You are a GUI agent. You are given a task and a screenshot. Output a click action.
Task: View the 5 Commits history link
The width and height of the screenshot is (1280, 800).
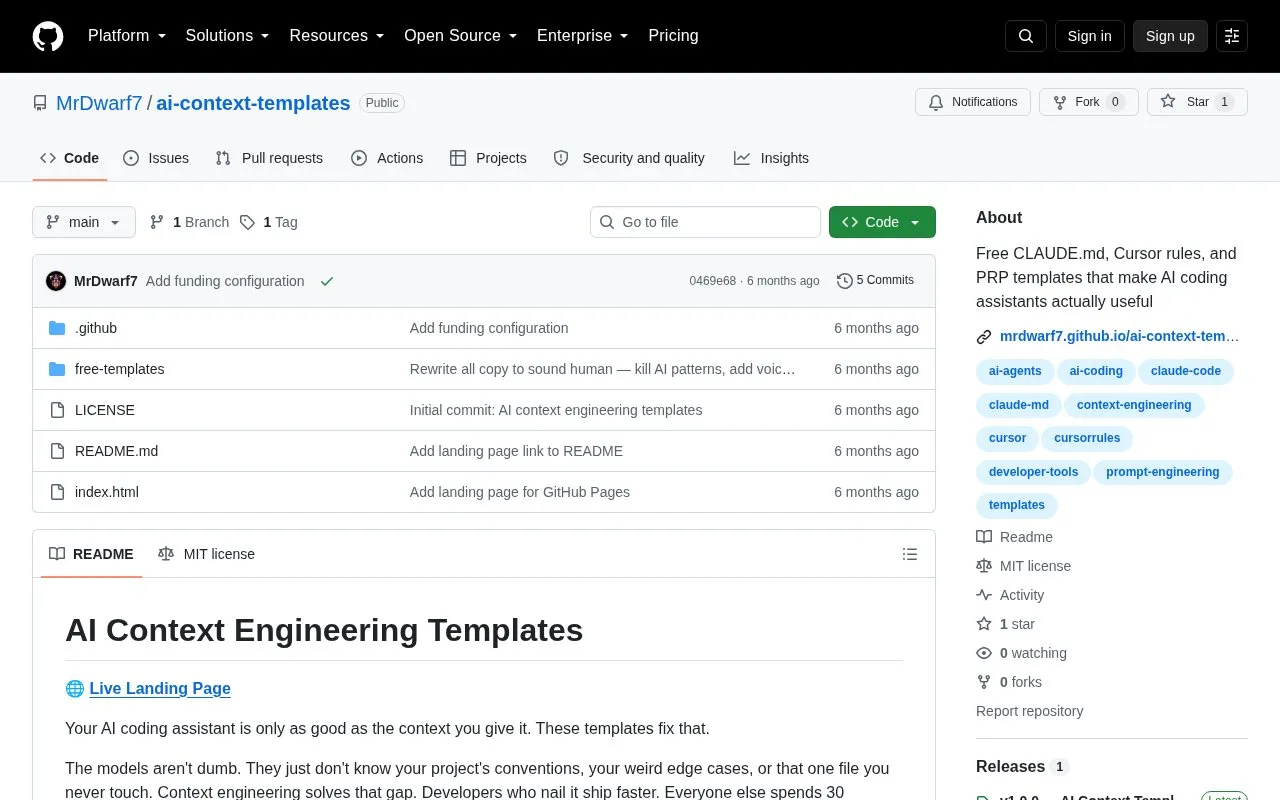click(x=875, y=281)
